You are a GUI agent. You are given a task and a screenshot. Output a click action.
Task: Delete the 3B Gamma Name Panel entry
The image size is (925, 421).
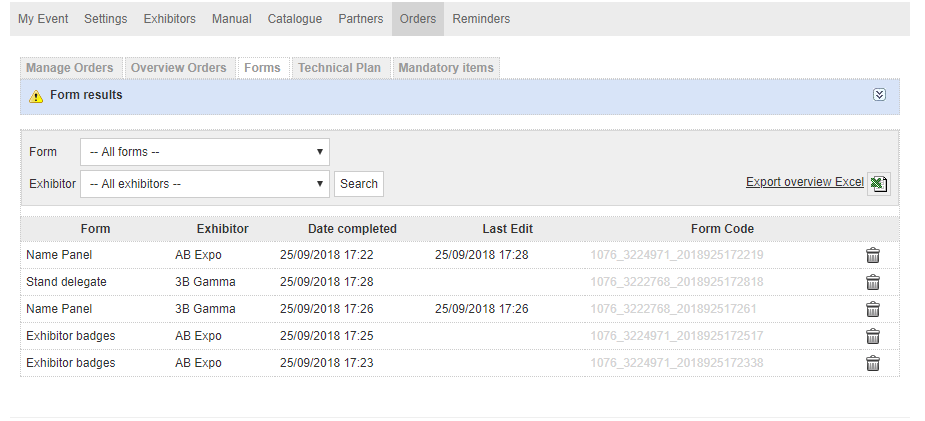tap(872, 309)
